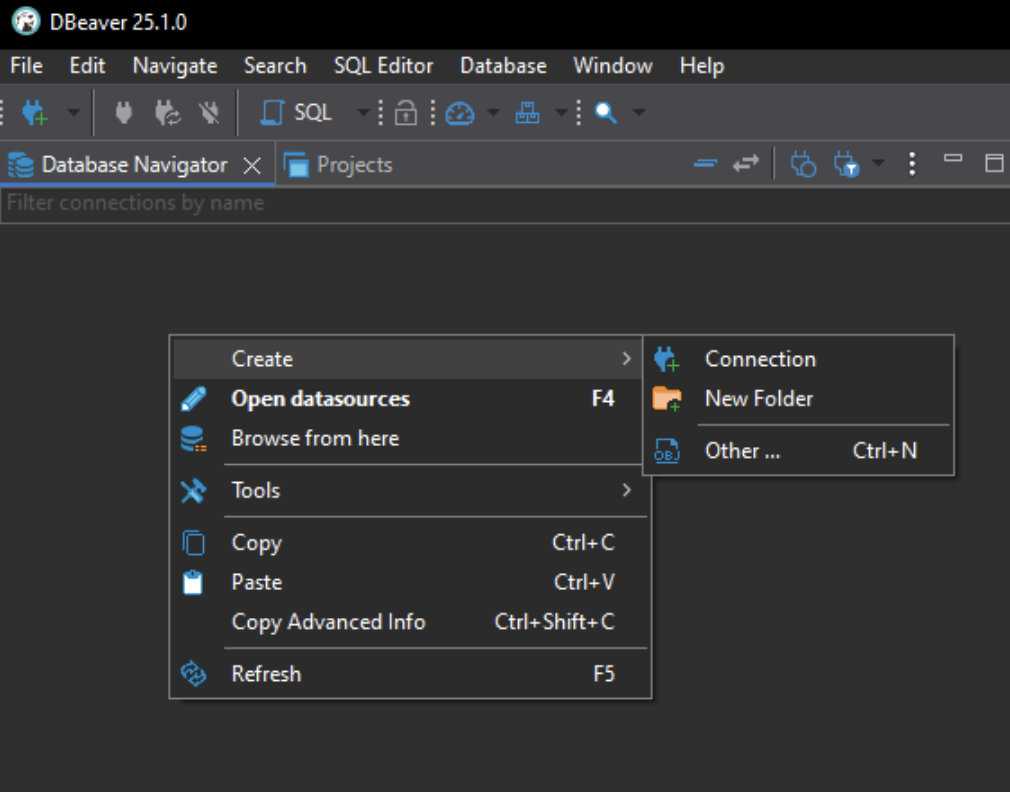Click the Disconnect crossed-plug icon
Image resolution: width=1010 pixels, height=792 pixels.
coord(209,113)
